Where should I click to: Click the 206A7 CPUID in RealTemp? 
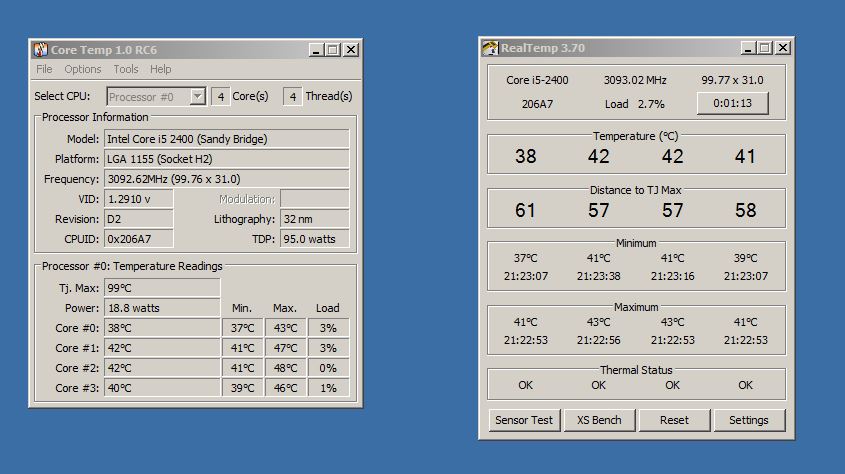[537, 104]
